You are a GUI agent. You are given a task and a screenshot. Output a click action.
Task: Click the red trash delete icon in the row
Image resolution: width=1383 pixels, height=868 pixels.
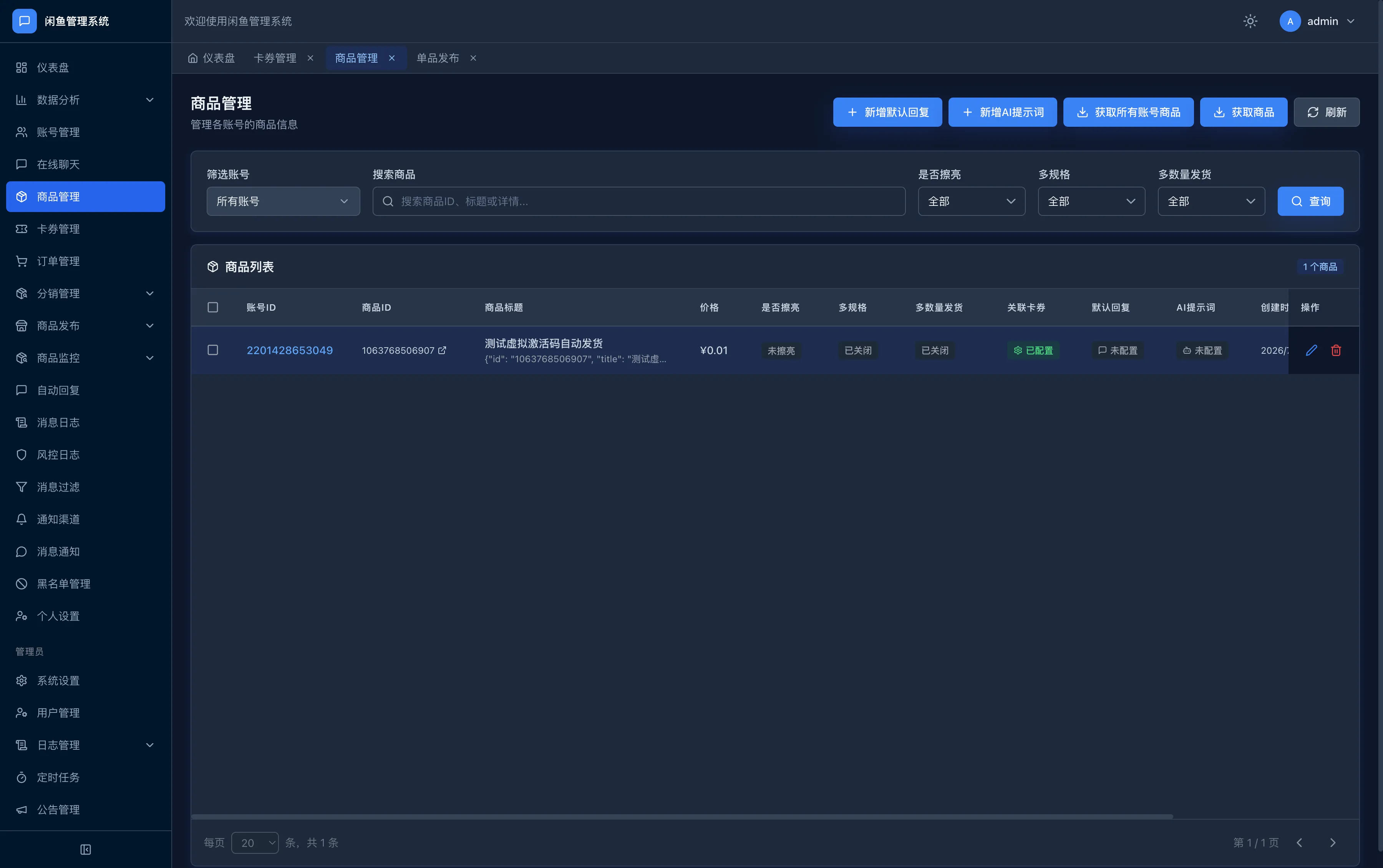coord(1336,350)
